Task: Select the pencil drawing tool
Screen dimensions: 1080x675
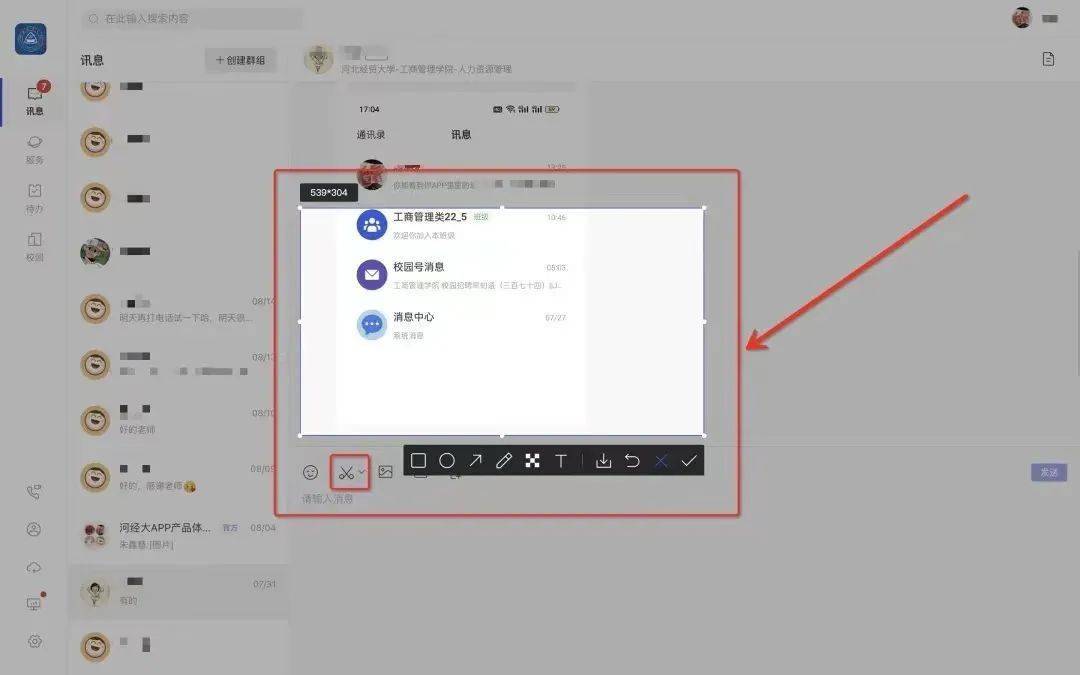Action: pos(504,461)
